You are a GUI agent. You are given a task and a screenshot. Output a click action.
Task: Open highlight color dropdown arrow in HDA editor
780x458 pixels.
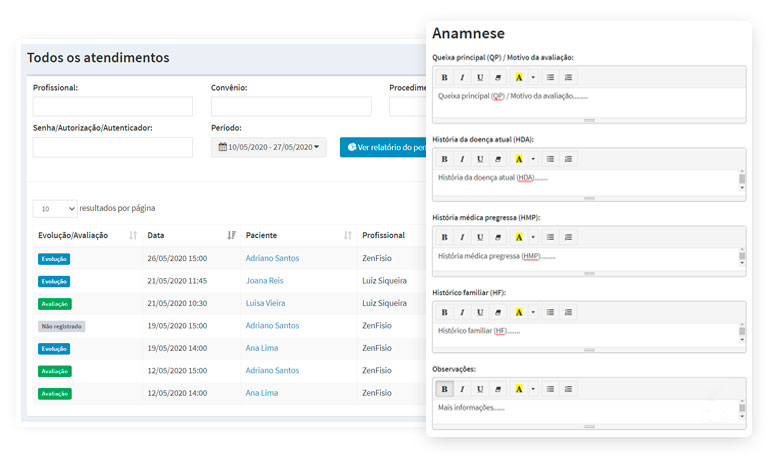533,159
